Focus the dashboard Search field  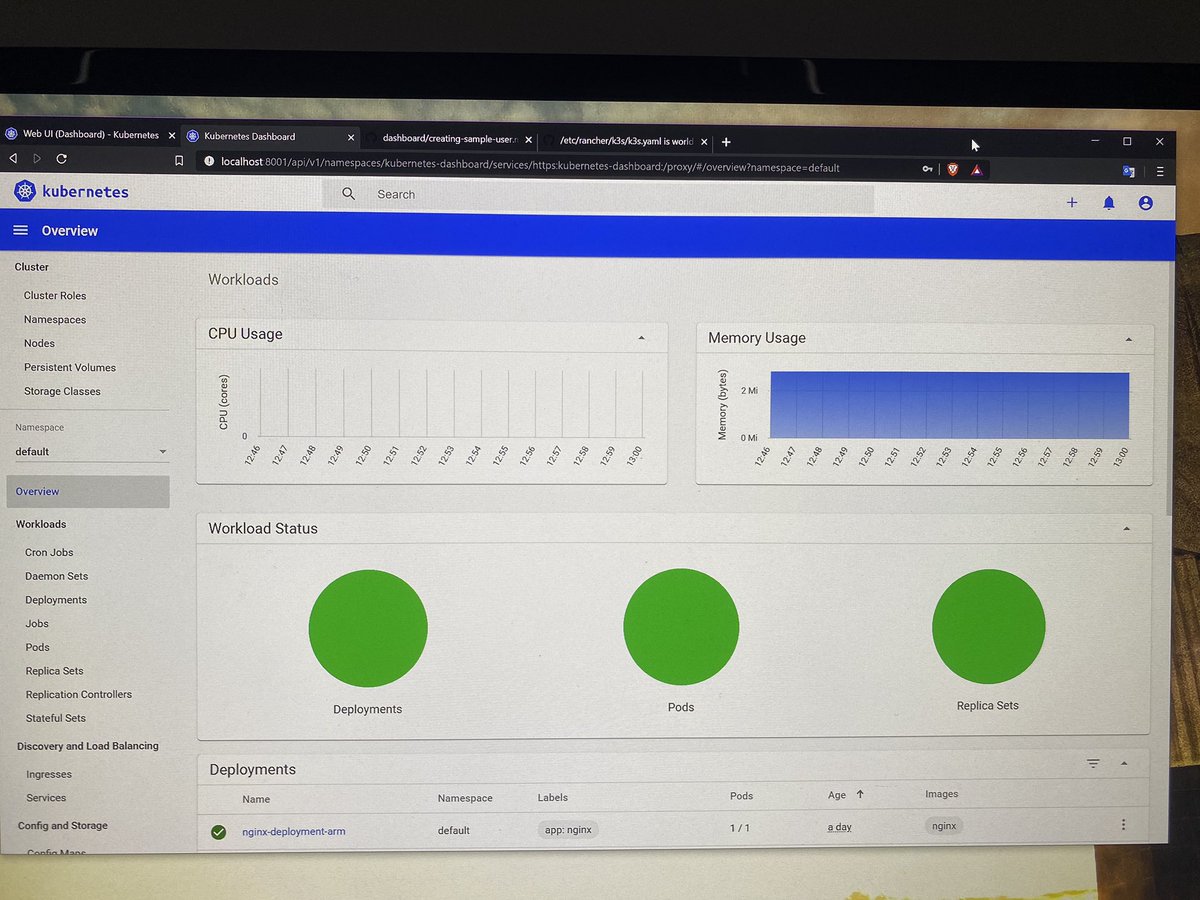point(598,196)
